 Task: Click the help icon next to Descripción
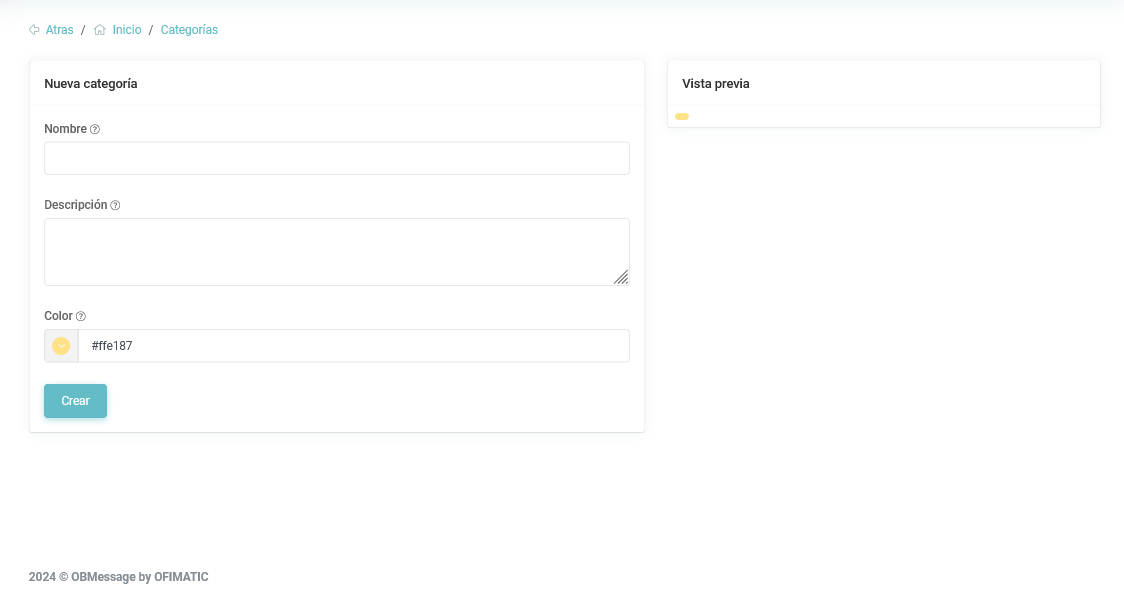coord(115,206)
